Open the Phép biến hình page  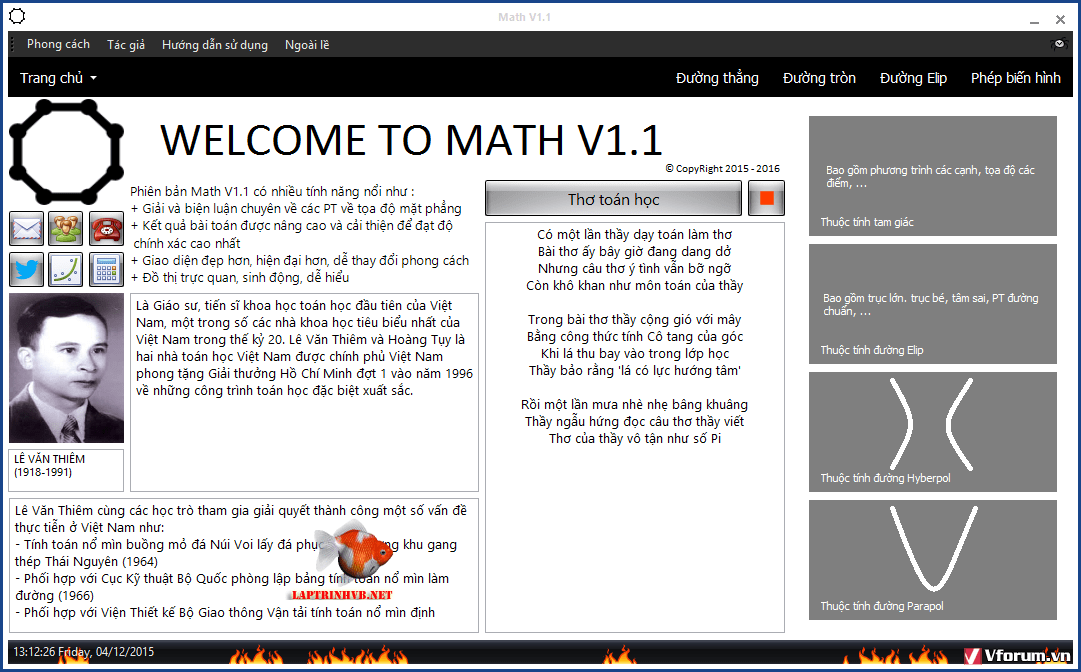[x=1015, y=78]
